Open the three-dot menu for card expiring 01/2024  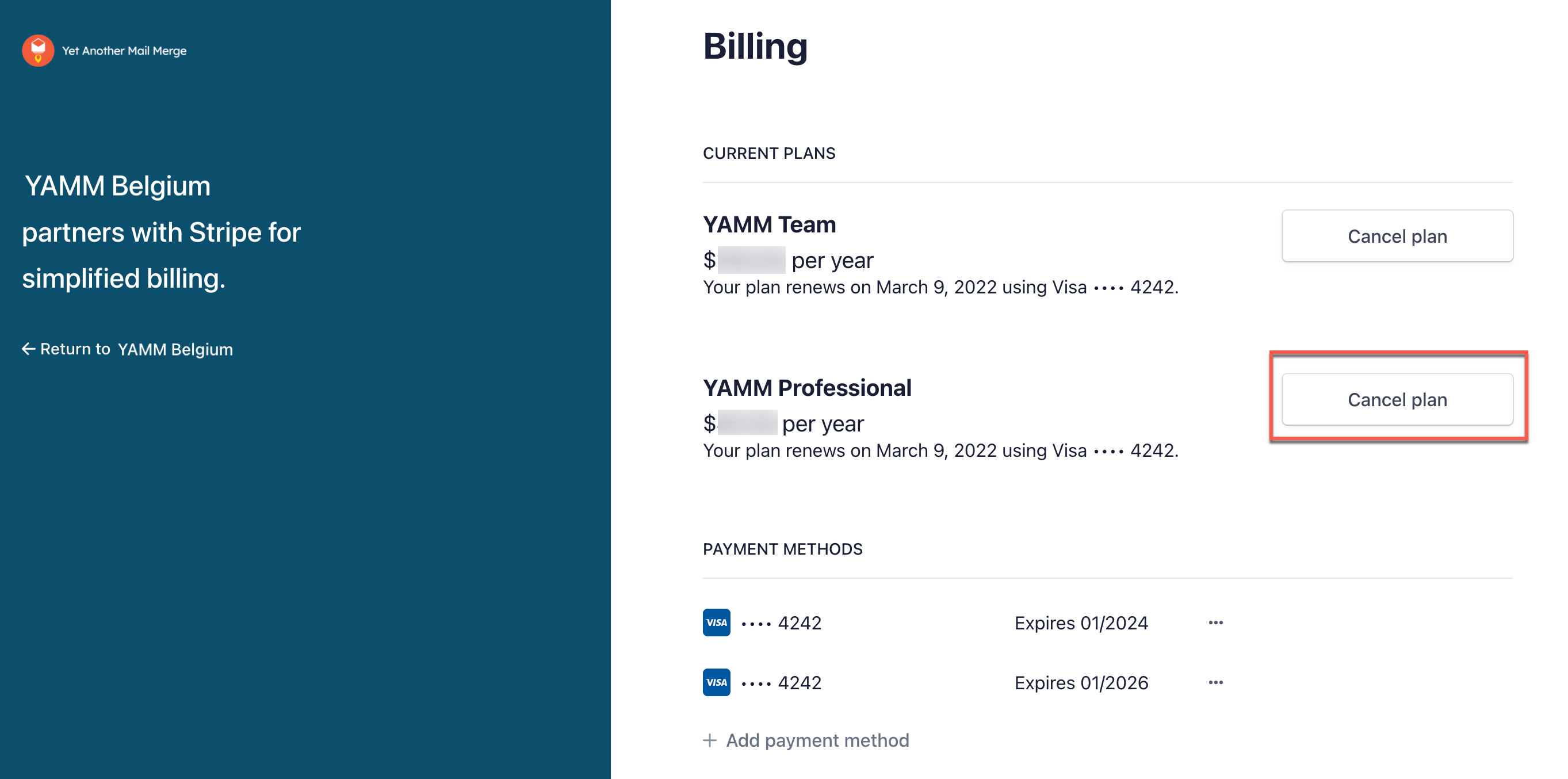click(1215, 623)
